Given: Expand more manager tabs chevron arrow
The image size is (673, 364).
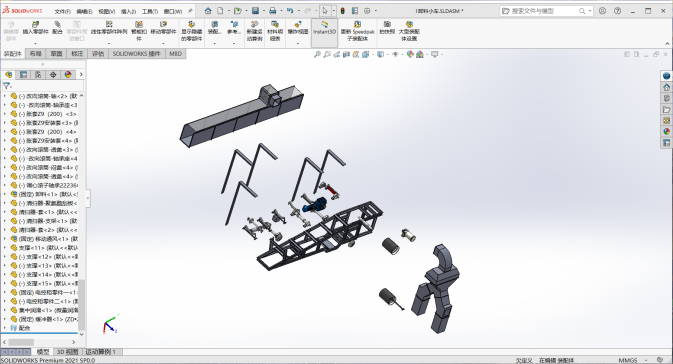Looking at the screenshot, I should point(81,74).
